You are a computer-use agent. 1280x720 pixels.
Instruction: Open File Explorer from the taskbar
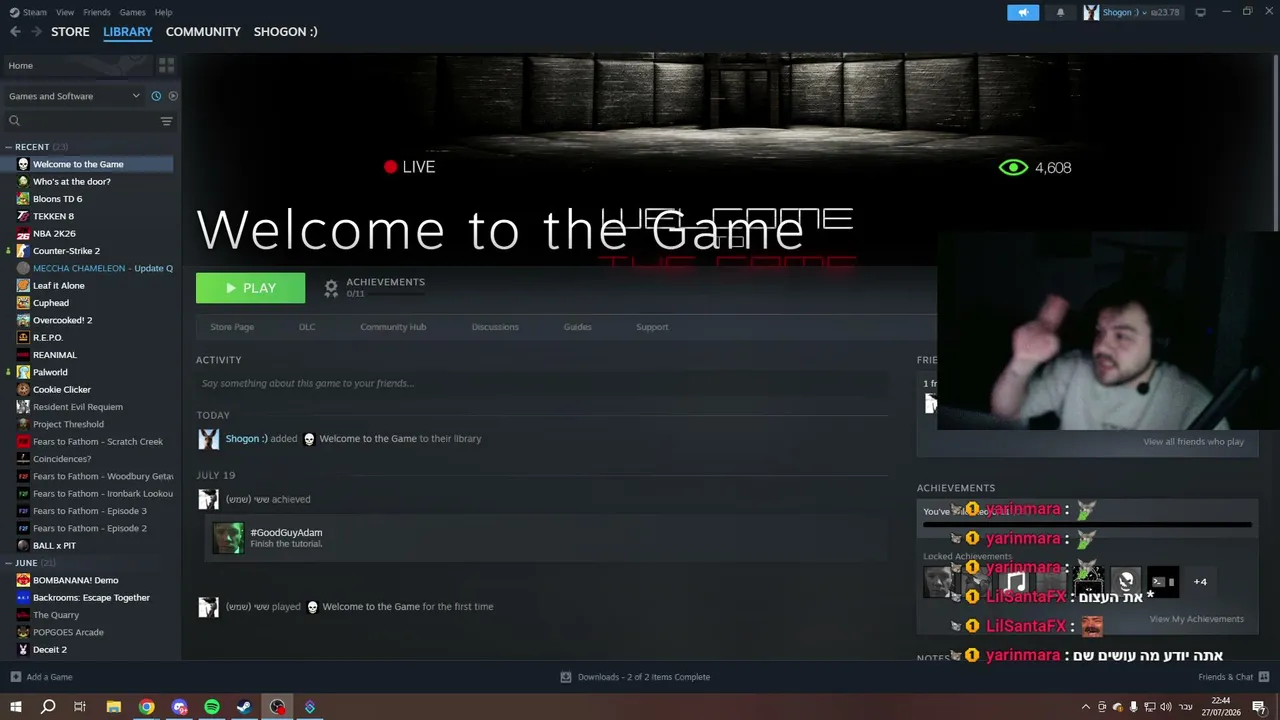(114, 707)
